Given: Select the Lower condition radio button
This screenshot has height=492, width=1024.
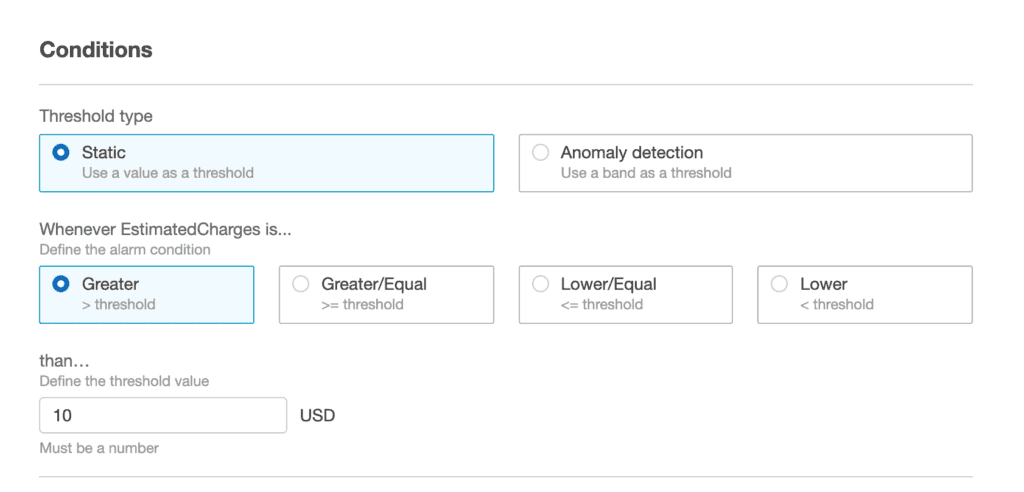Looking at the screenshot, I should pyautogui.click(x=780, y=284).
